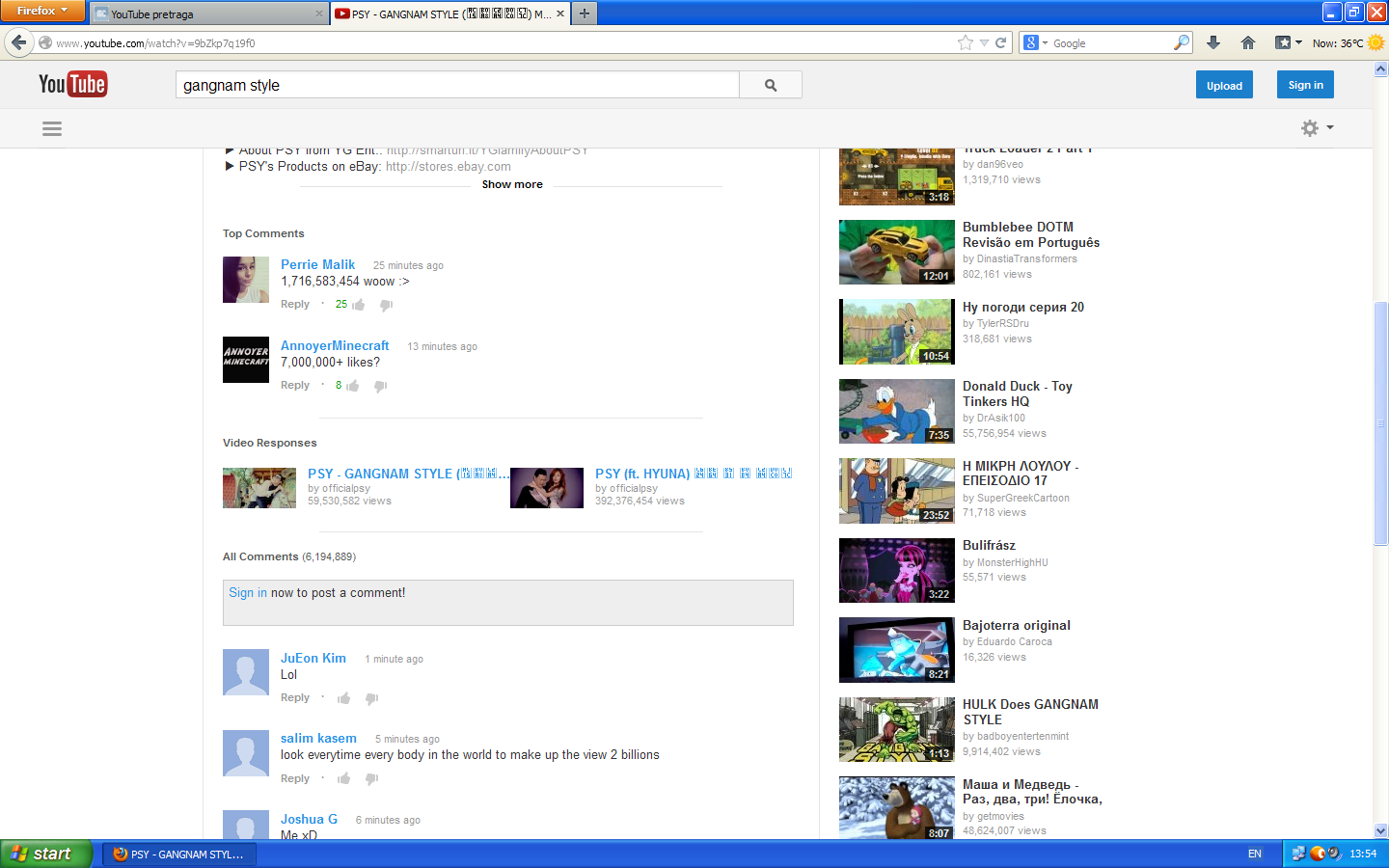Go to Firefox home page

pyautogui.click(x=1248, y=42)
